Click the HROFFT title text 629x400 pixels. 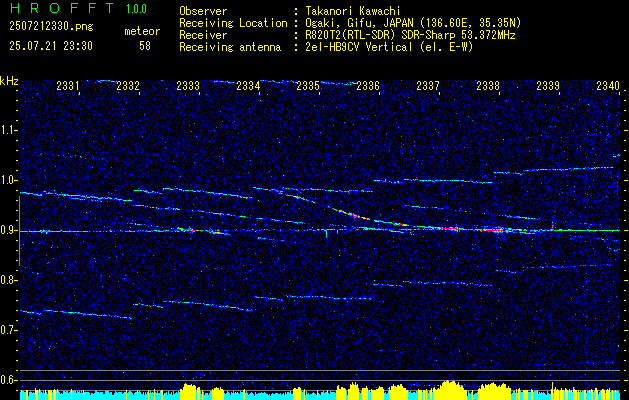pos(63,8)
